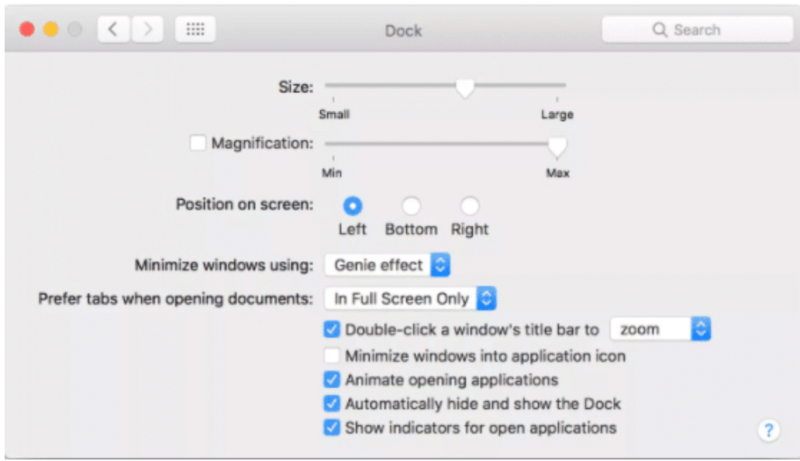Open the title bar zoom dropdown
The height and width of the screenshot is (461, 800).
point(660,329)
